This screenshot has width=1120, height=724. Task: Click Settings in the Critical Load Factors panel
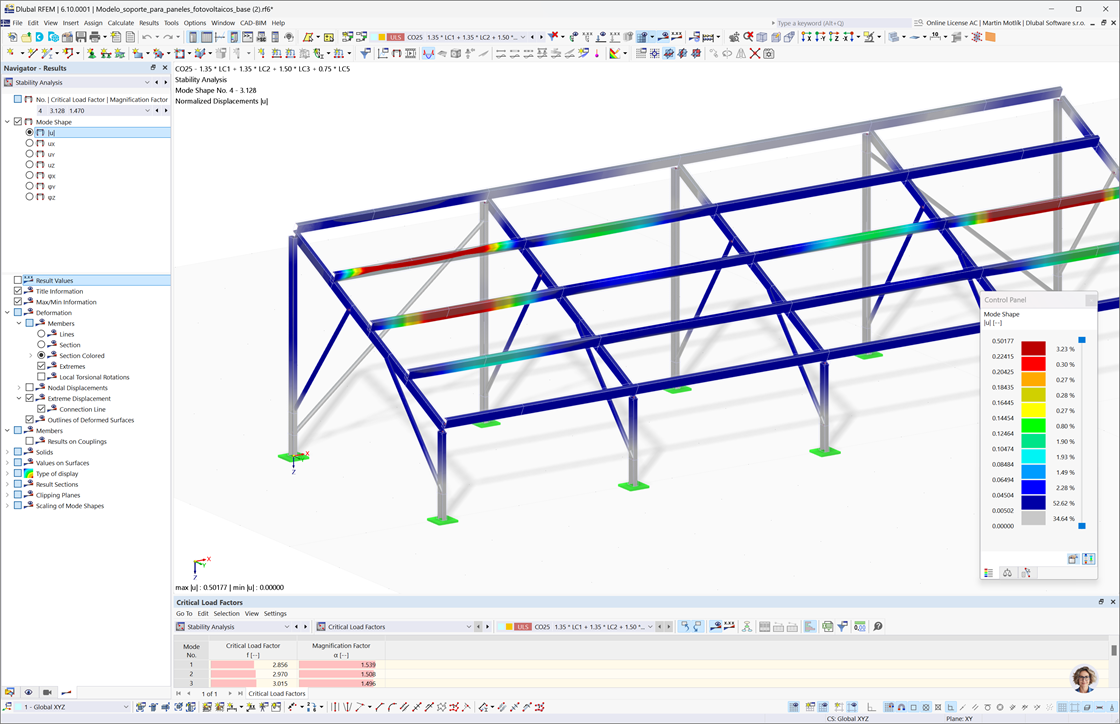(x=276, y=613)
